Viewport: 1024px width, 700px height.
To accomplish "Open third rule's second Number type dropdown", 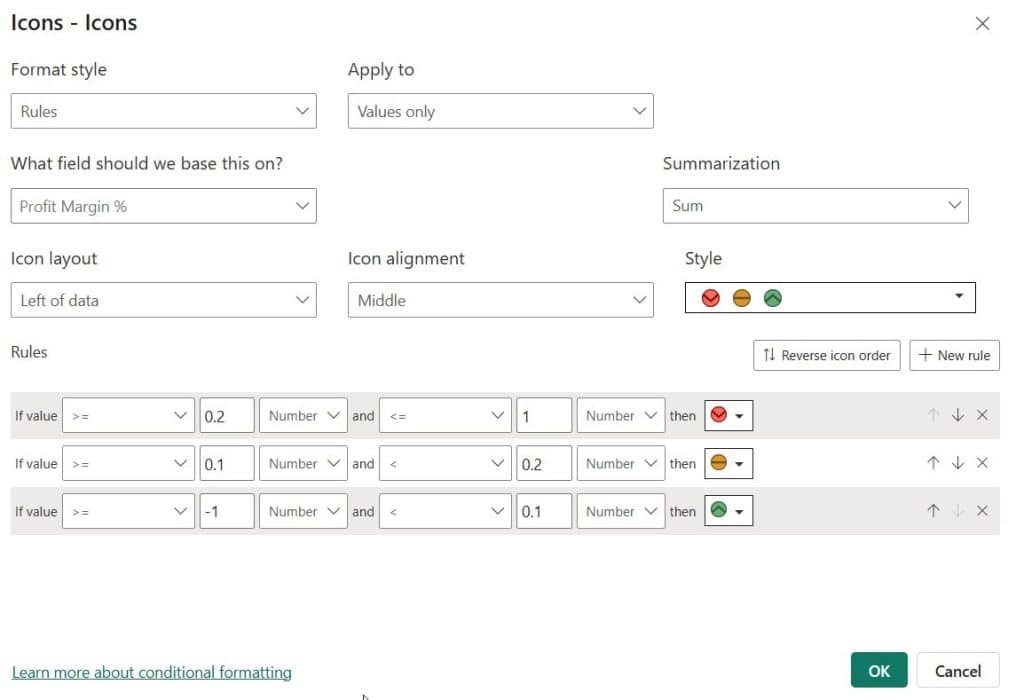I will click(620, 511).
